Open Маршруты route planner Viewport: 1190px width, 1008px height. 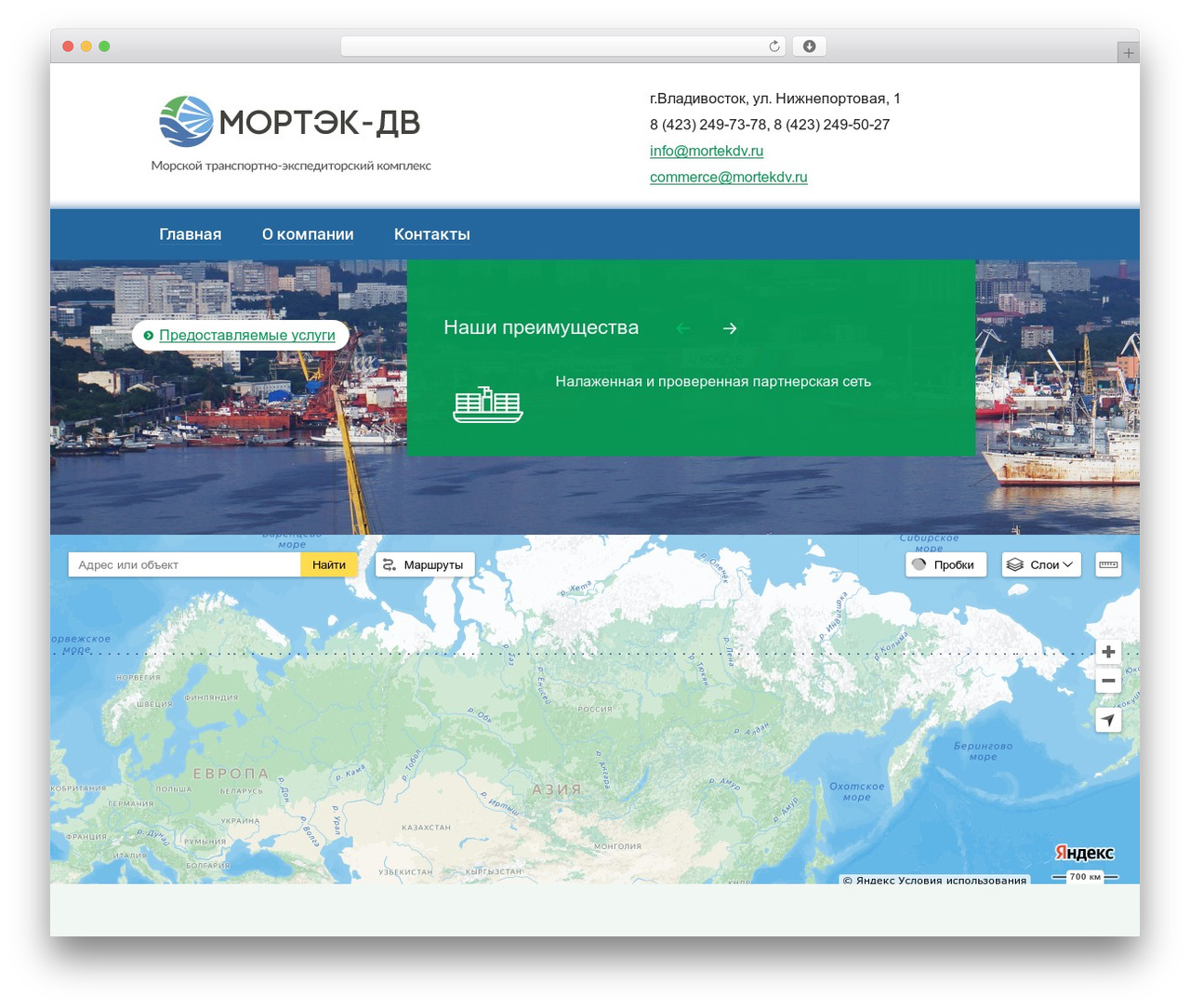425,564
